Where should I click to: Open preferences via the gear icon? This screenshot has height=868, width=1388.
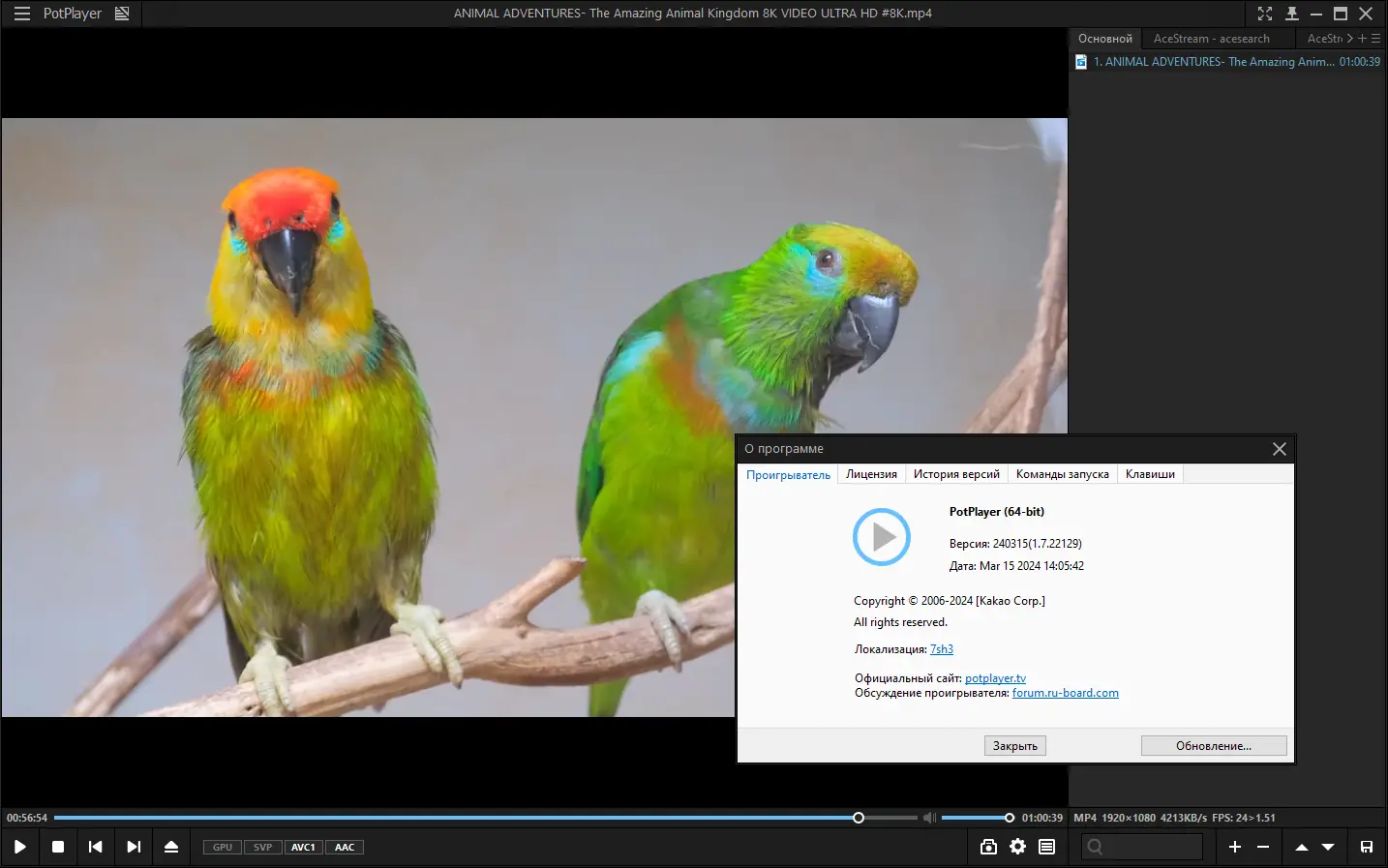[x=1017, y=847]
